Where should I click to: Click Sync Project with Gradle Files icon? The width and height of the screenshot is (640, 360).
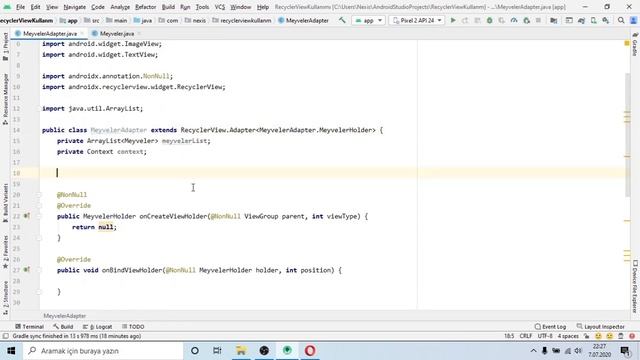coord(581,20)
